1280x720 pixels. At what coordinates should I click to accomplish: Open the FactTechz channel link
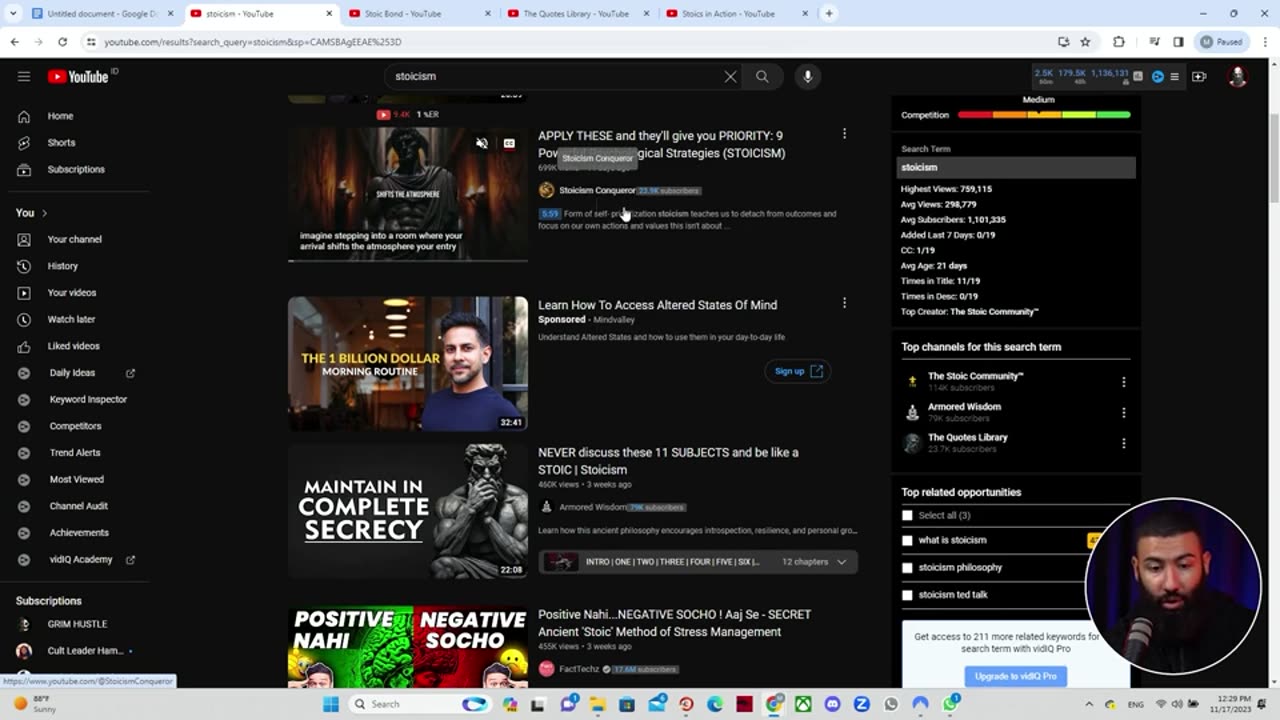[x=579, y=669]
